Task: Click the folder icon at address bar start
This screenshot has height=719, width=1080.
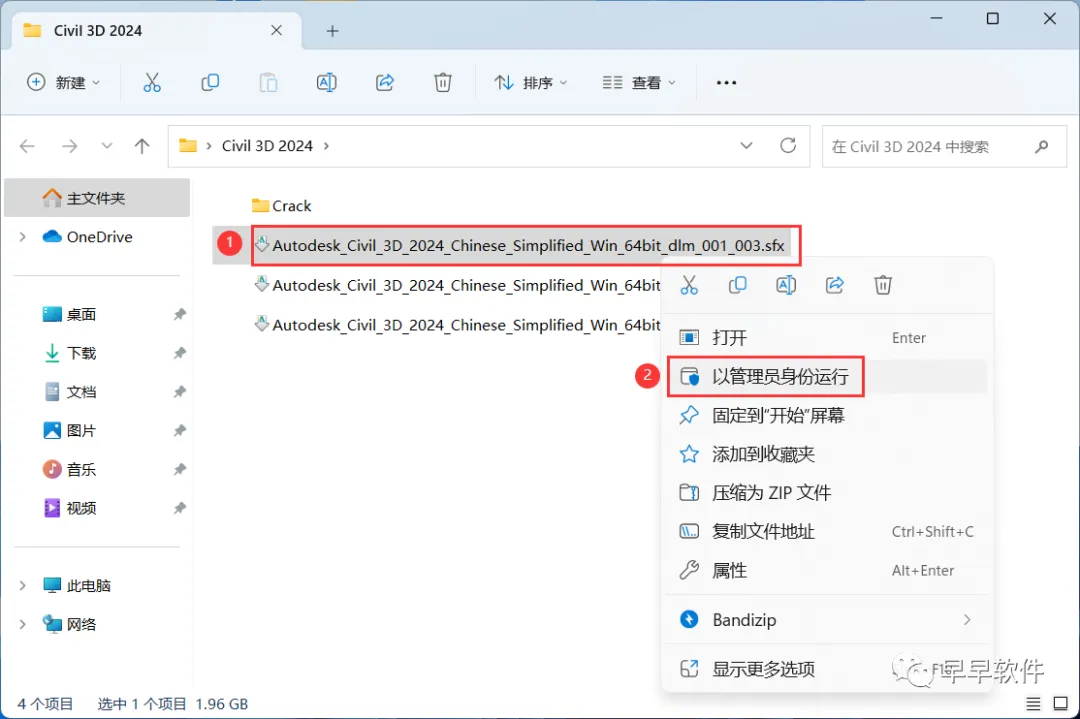Action: (188, 145)
